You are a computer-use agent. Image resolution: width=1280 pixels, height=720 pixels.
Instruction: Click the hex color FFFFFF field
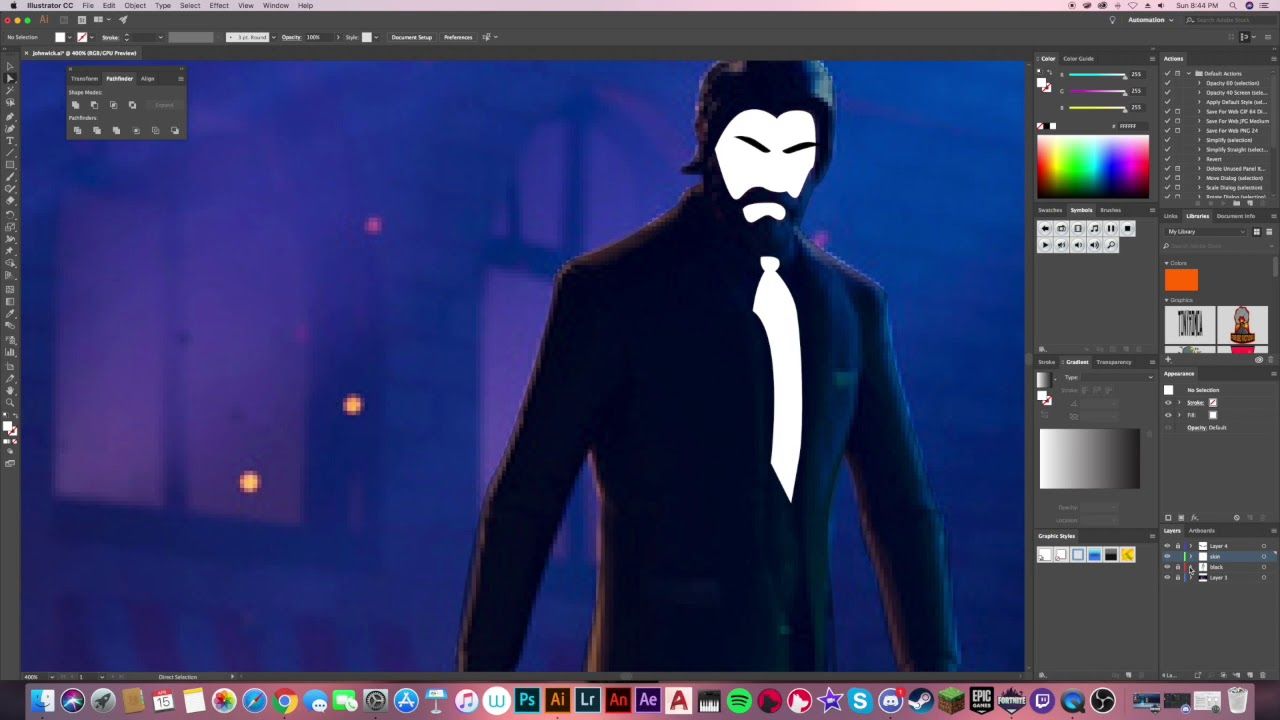[1130, 126]
